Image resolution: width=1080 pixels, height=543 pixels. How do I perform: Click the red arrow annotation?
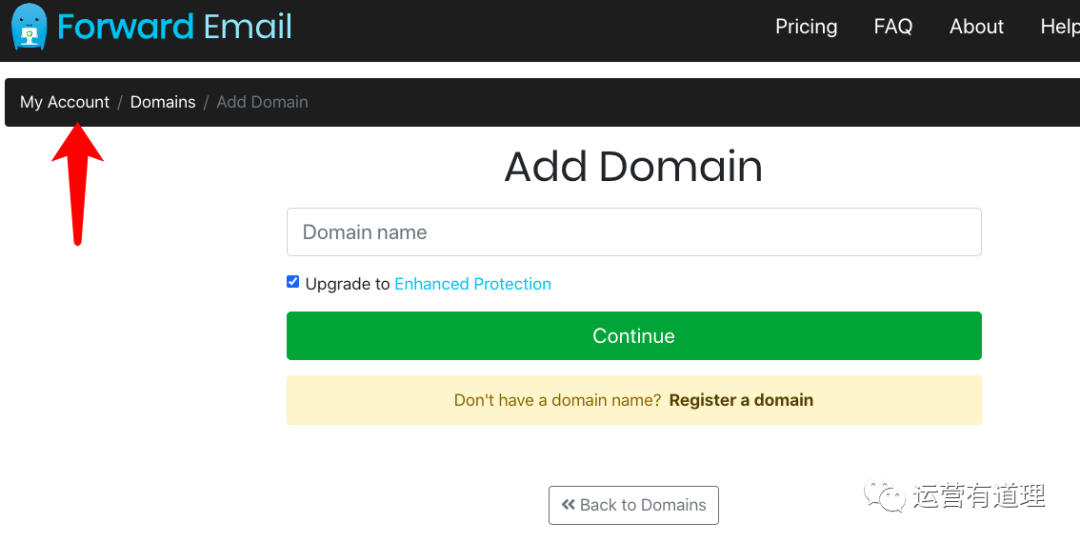pyautogui.click(x=77, y=180)
